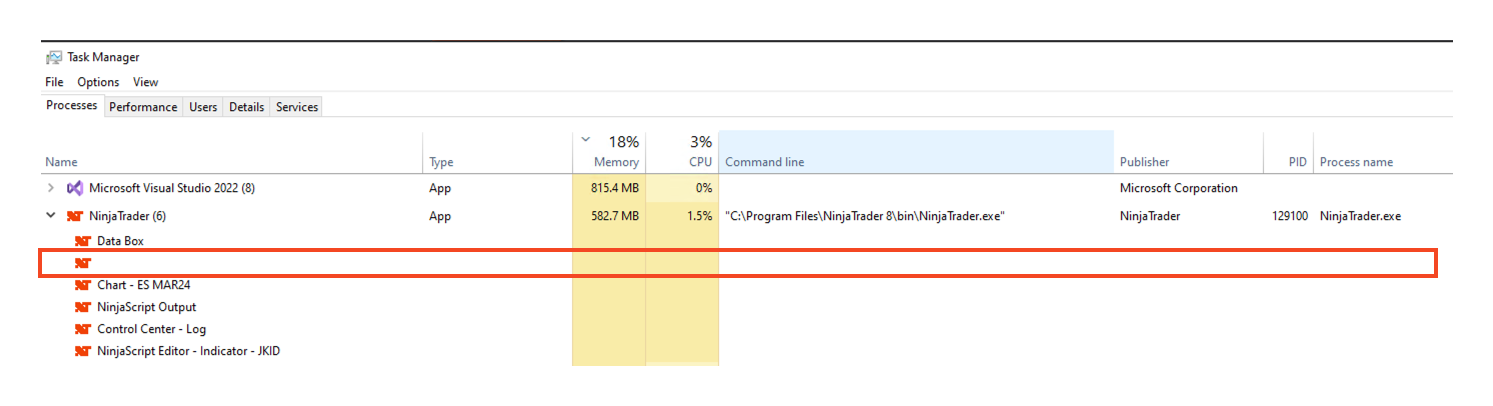Click the Microsoft Visual Studio 2022 icon

75,188
